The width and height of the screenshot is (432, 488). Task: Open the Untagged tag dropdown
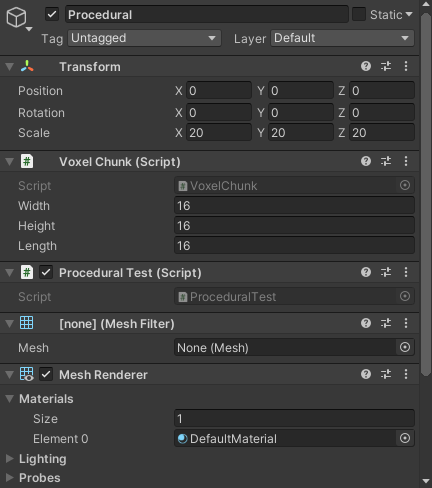[144, 38]
